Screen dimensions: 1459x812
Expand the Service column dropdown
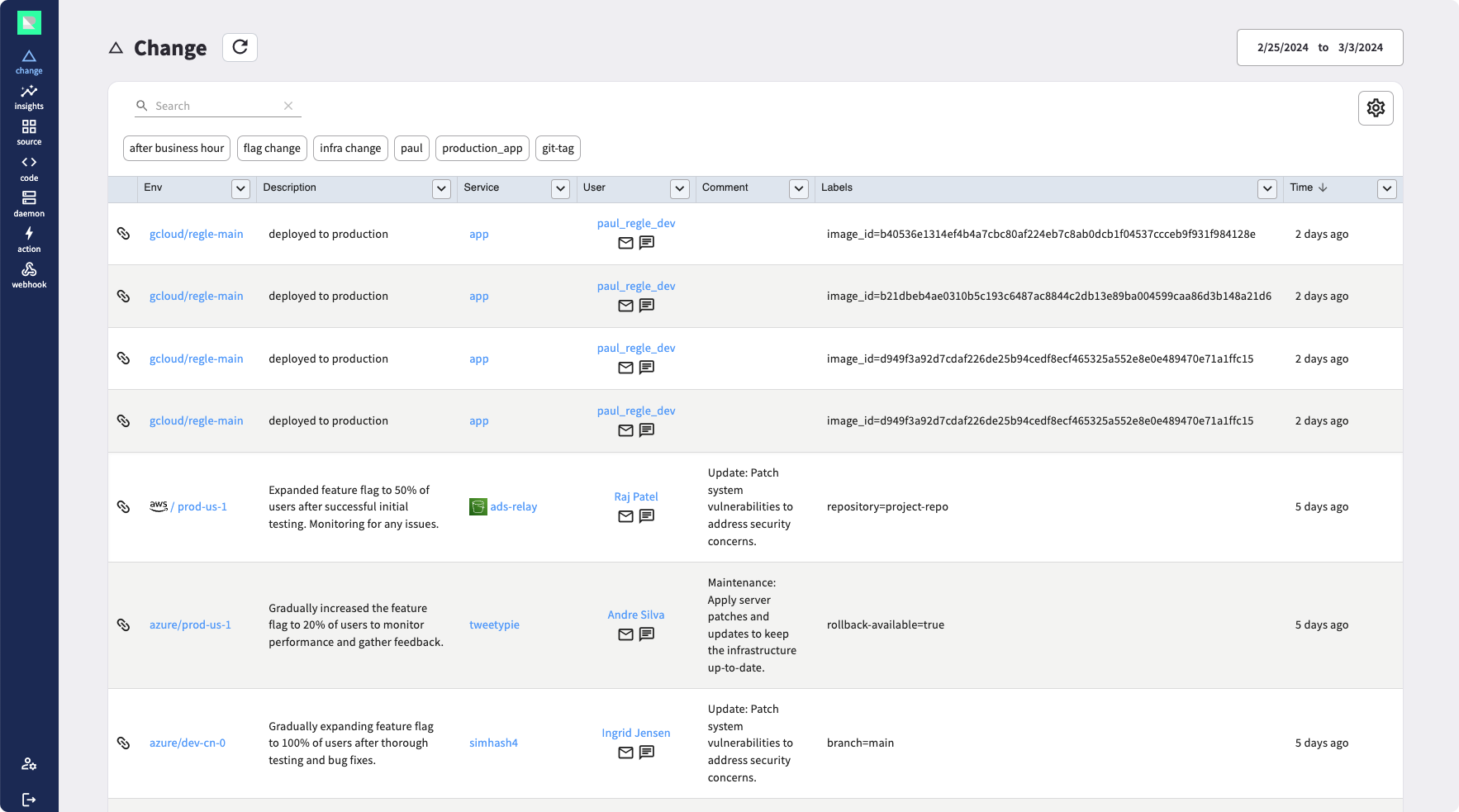(x=560, y=189)
